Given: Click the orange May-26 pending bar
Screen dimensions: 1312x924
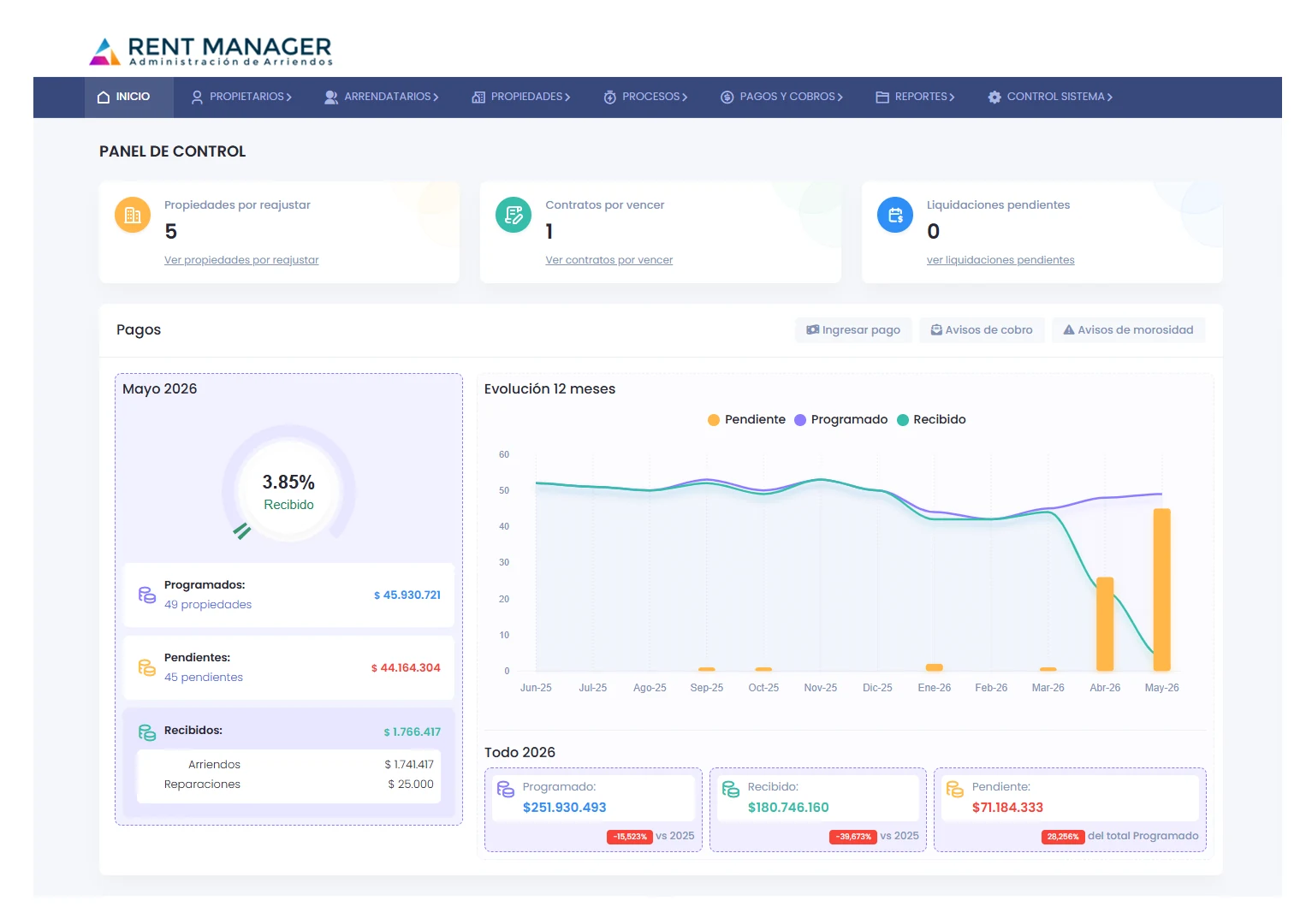Looking at the screenshot, I should tap(1161, 589).
